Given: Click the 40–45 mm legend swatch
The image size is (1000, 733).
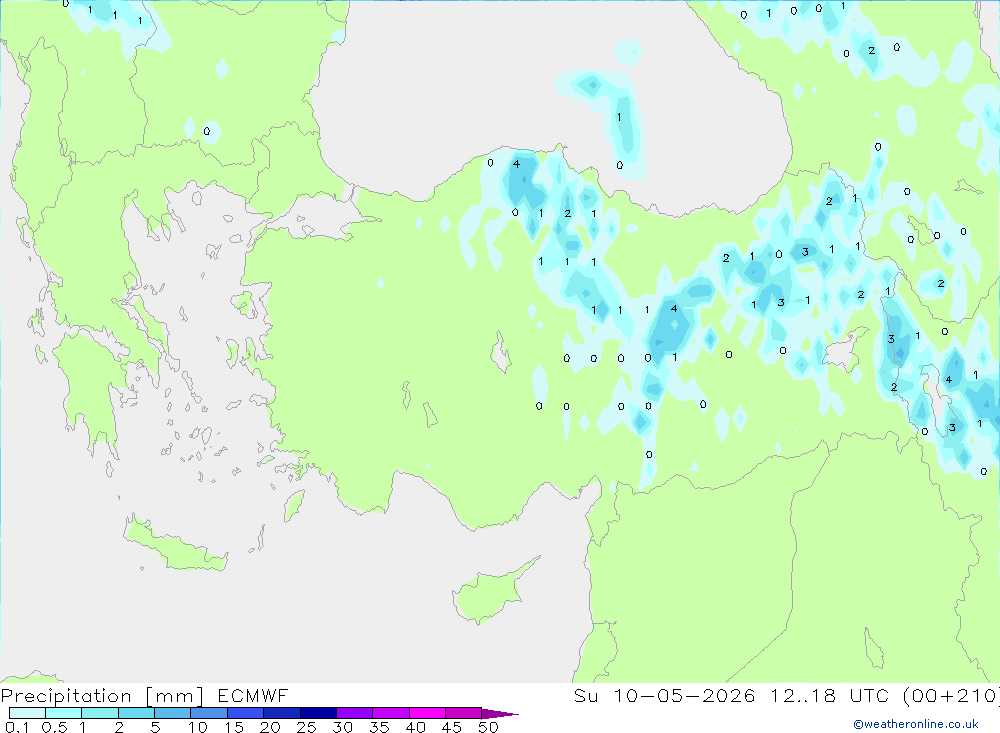Looking at the screenshot, I should [427, 713].
